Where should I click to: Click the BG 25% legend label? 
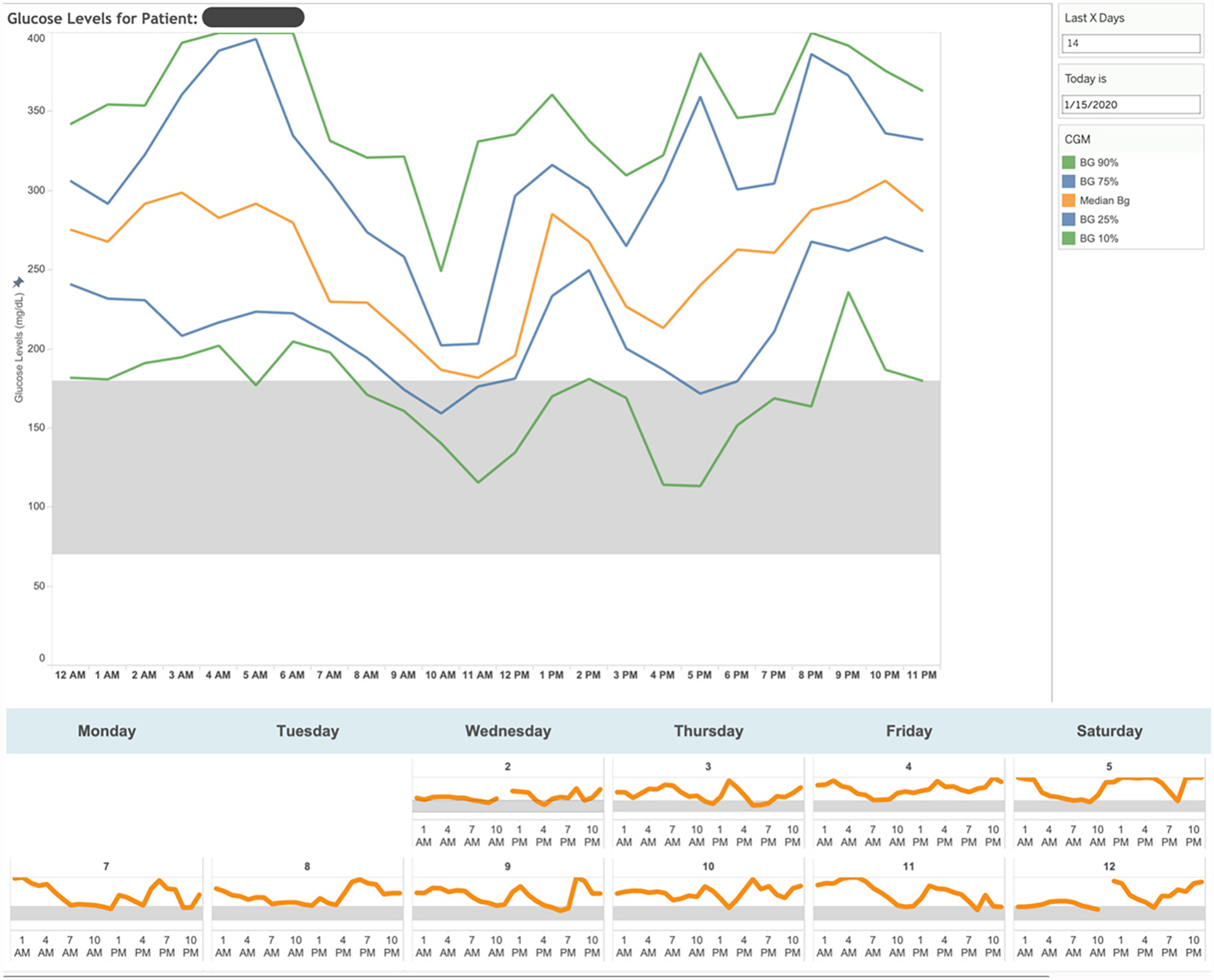(x=1099, y=220)
